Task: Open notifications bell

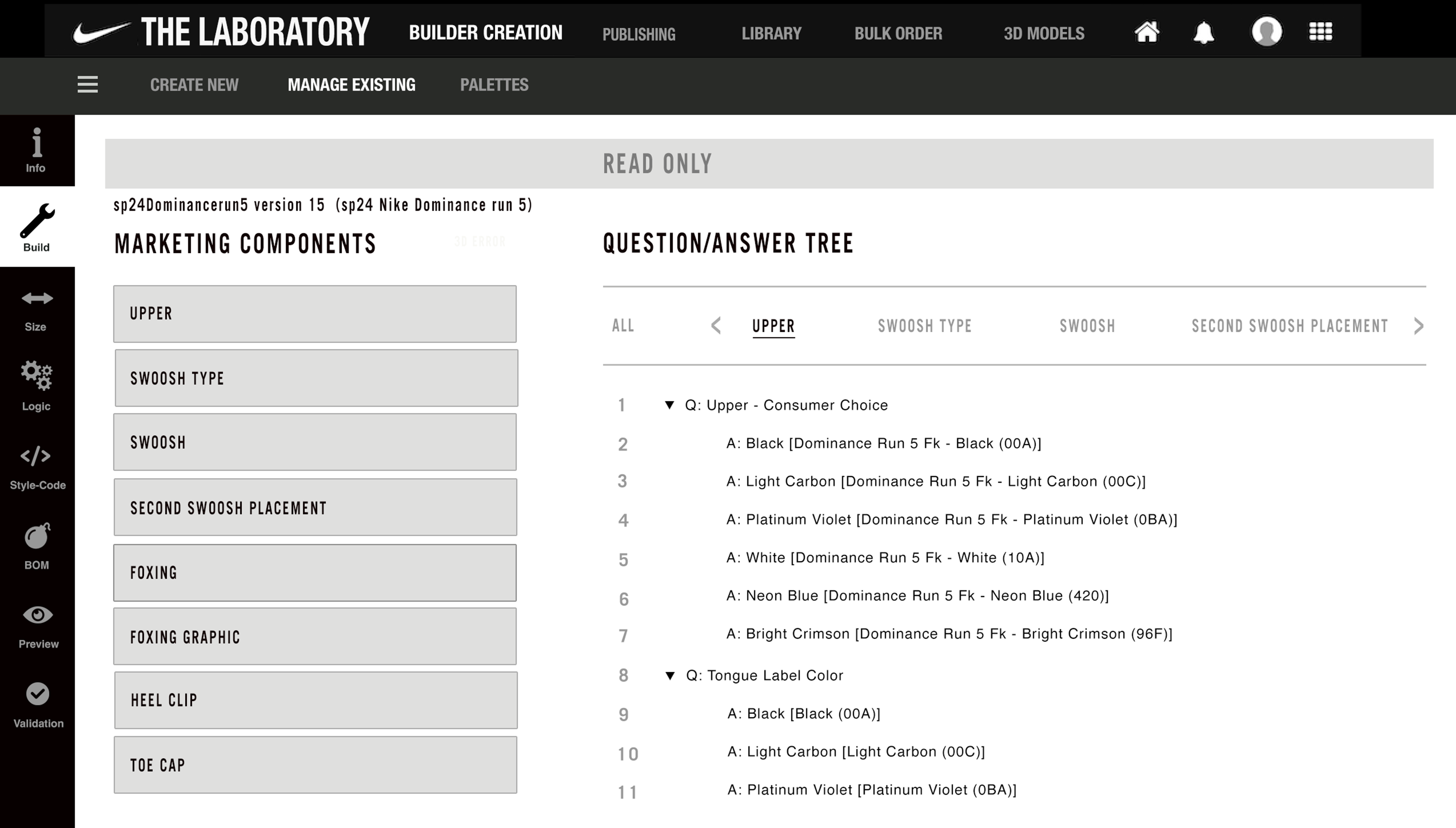Action: (x=1204, y=32)
